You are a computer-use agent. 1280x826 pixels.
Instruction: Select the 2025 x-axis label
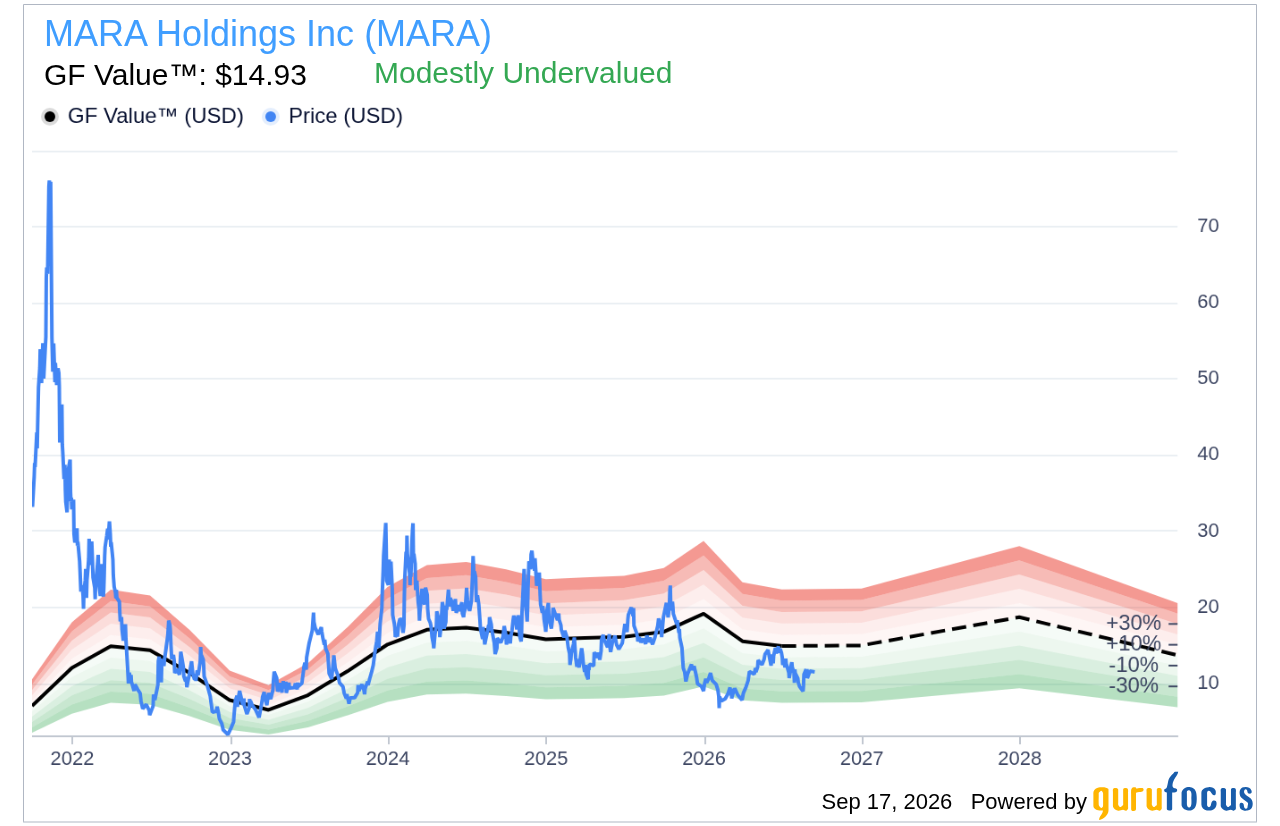point(546,758)
